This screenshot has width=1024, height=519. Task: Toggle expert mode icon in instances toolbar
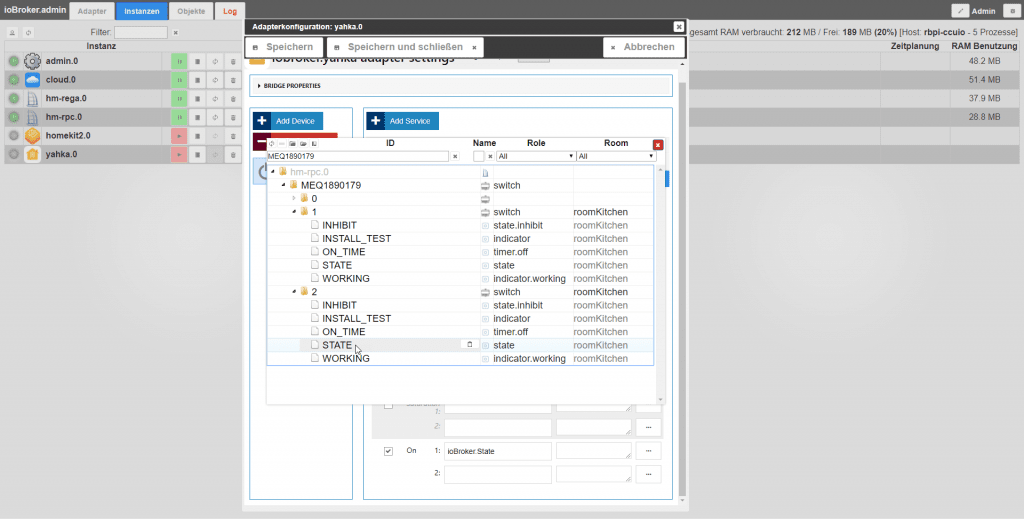[x=12, y=33]
